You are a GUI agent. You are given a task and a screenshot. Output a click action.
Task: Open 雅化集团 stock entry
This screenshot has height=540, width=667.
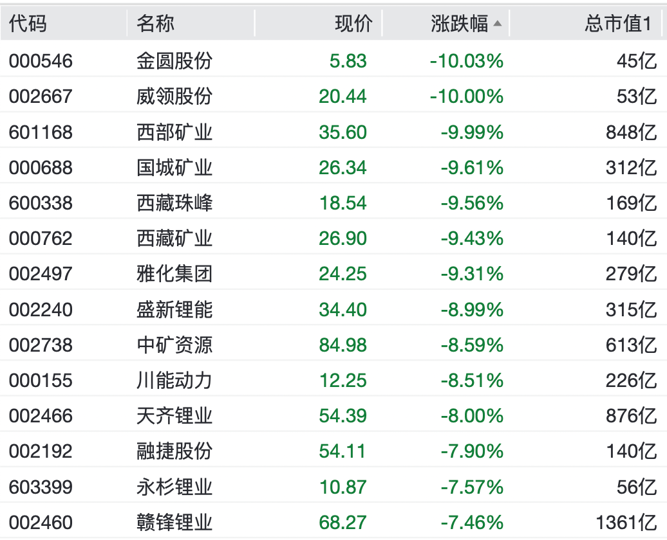(175, 274)
